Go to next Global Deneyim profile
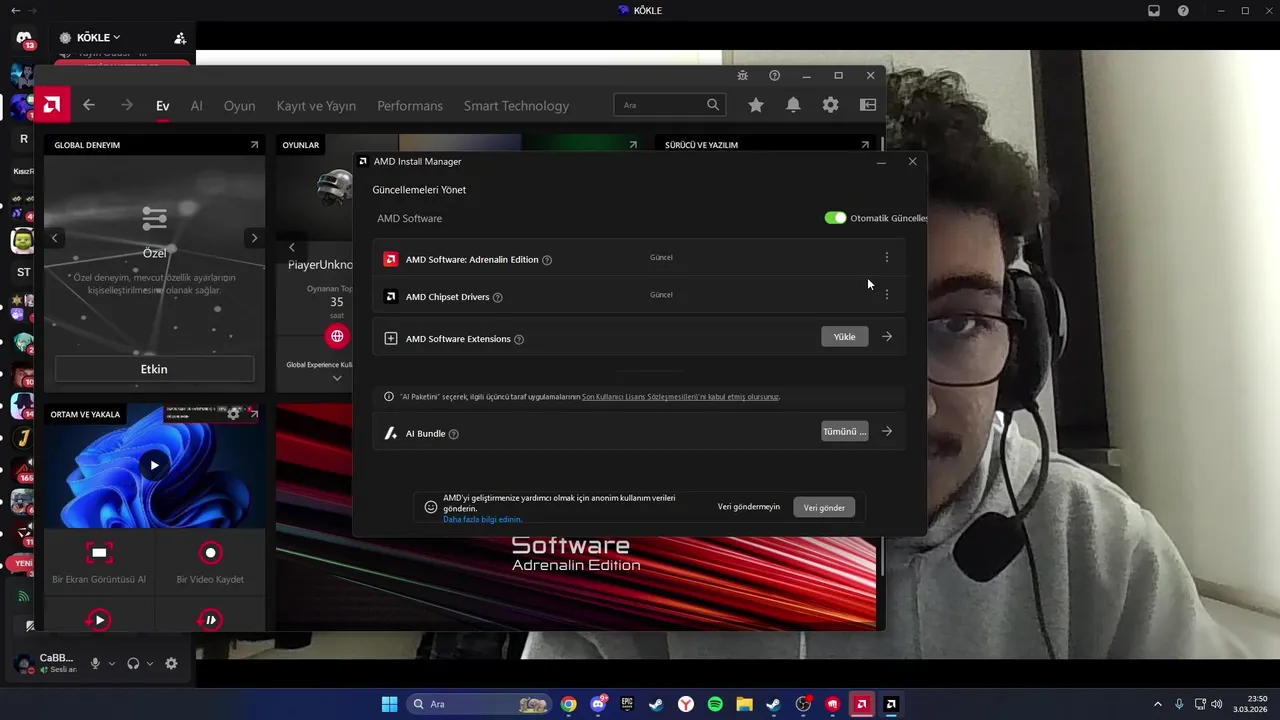The image size is (1280, 720). [254, 238]
